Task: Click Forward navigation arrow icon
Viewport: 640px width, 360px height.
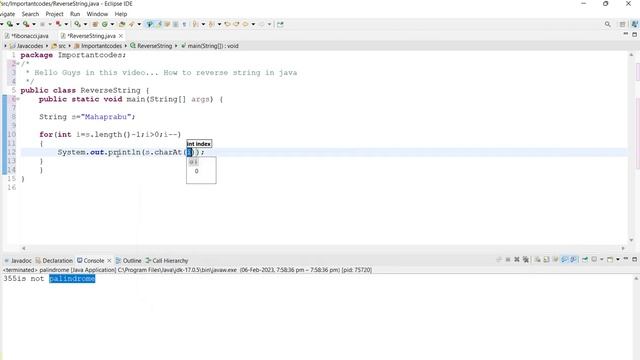Action: [262, 24]
